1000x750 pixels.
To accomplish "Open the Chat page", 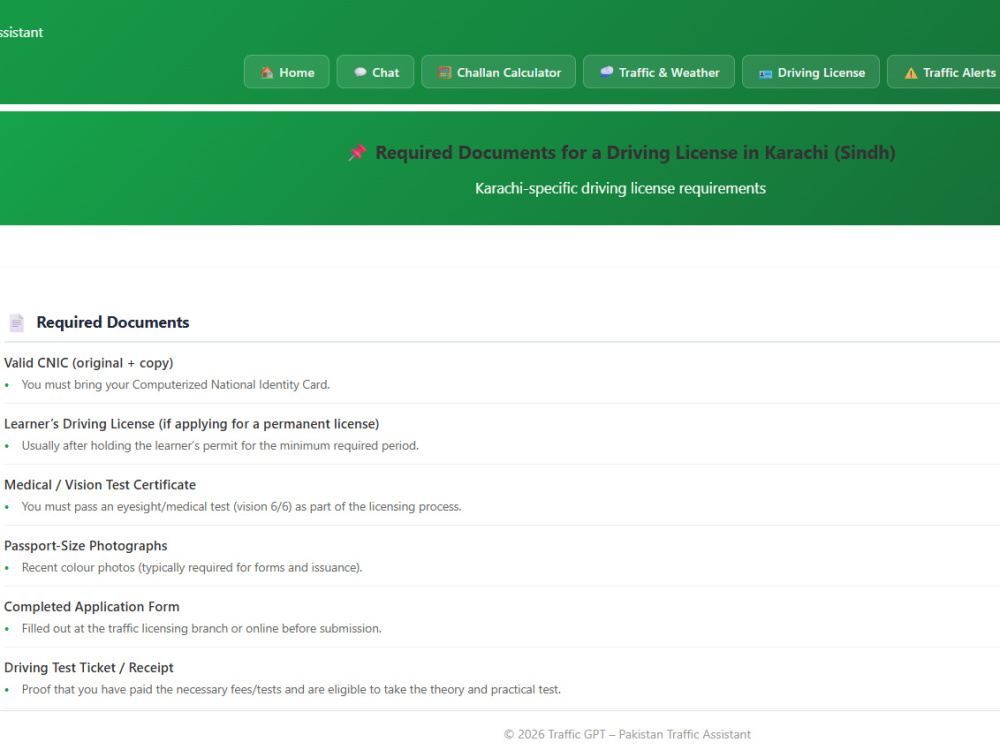I will pyautogui.click(x=375, y=72).
